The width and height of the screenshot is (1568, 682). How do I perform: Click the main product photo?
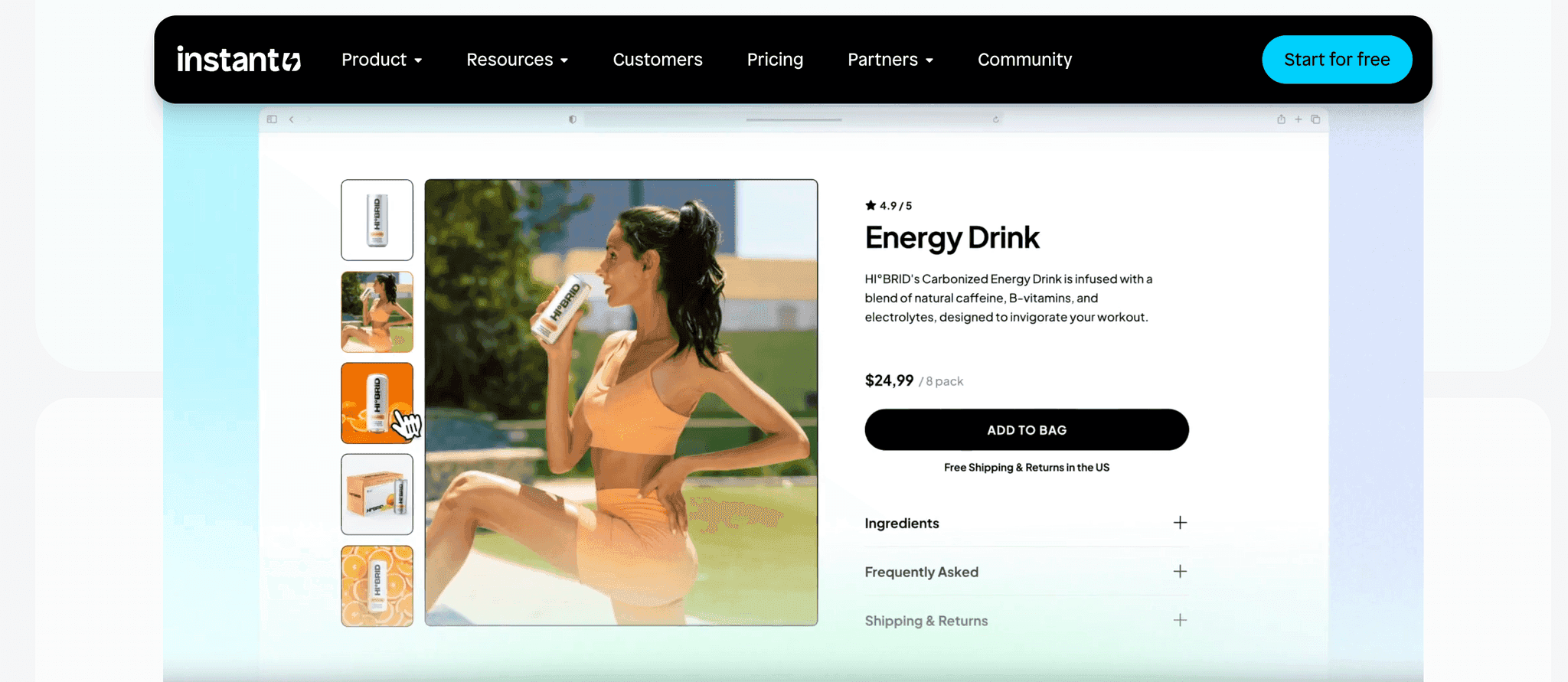[621, 403]
